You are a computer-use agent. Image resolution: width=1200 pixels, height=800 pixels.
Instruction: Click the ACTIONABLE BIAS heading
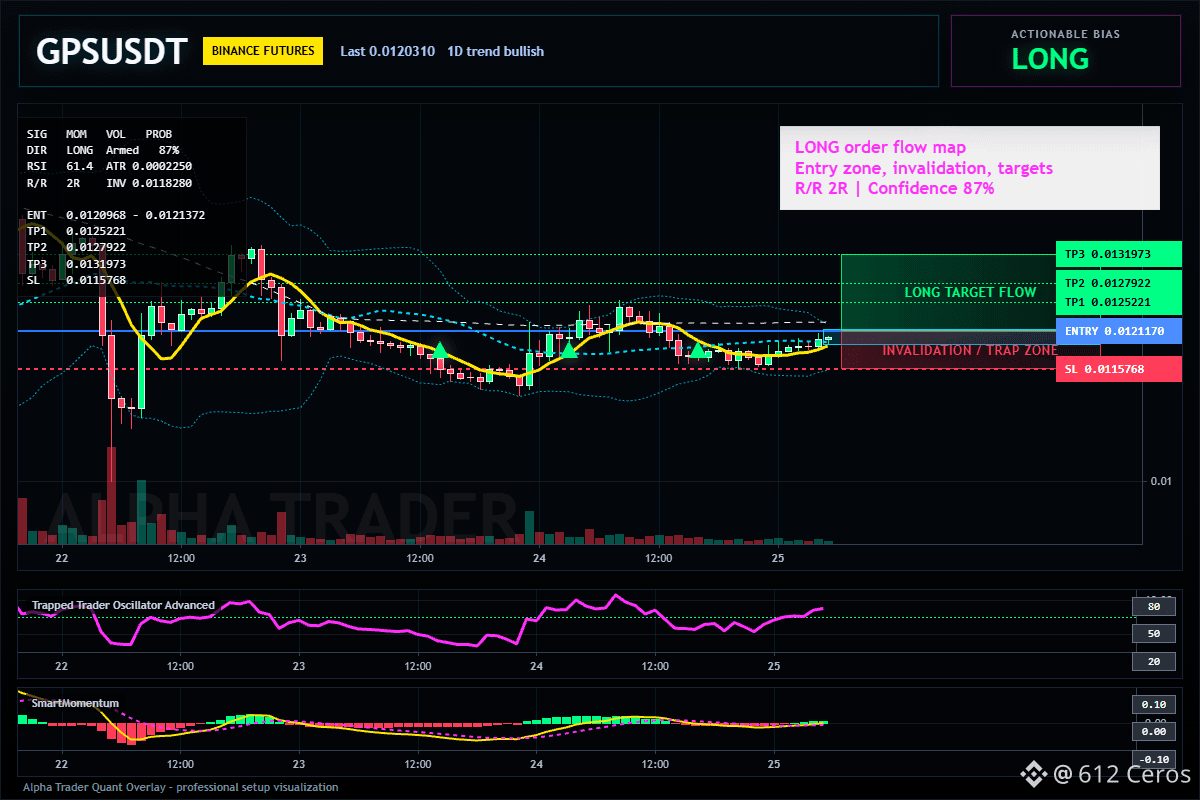click(x=1065, y=34)
